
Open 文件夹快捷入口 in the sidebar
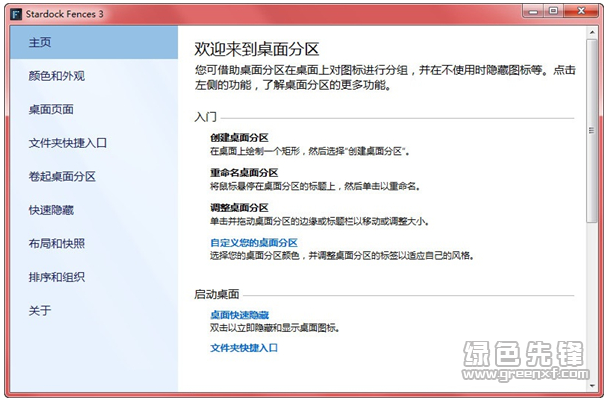(x=94, y=143)
